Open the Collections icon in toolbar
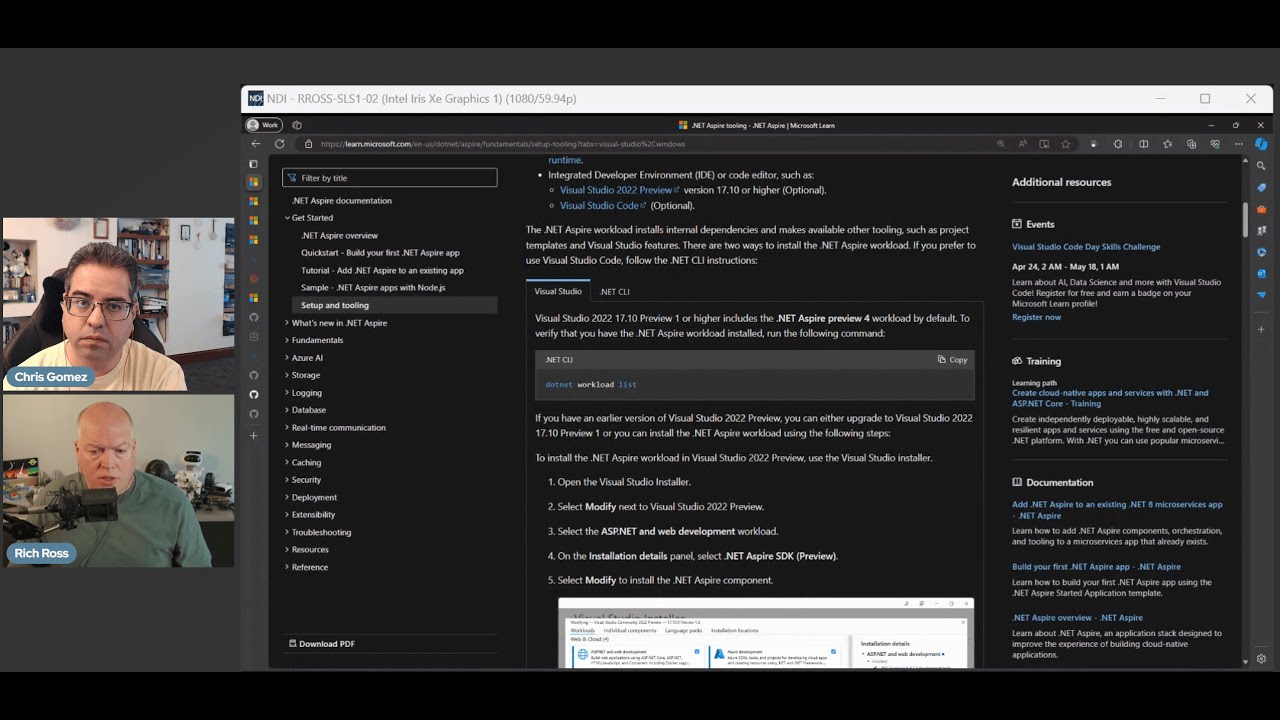1280x720 pixels. 1191,144
